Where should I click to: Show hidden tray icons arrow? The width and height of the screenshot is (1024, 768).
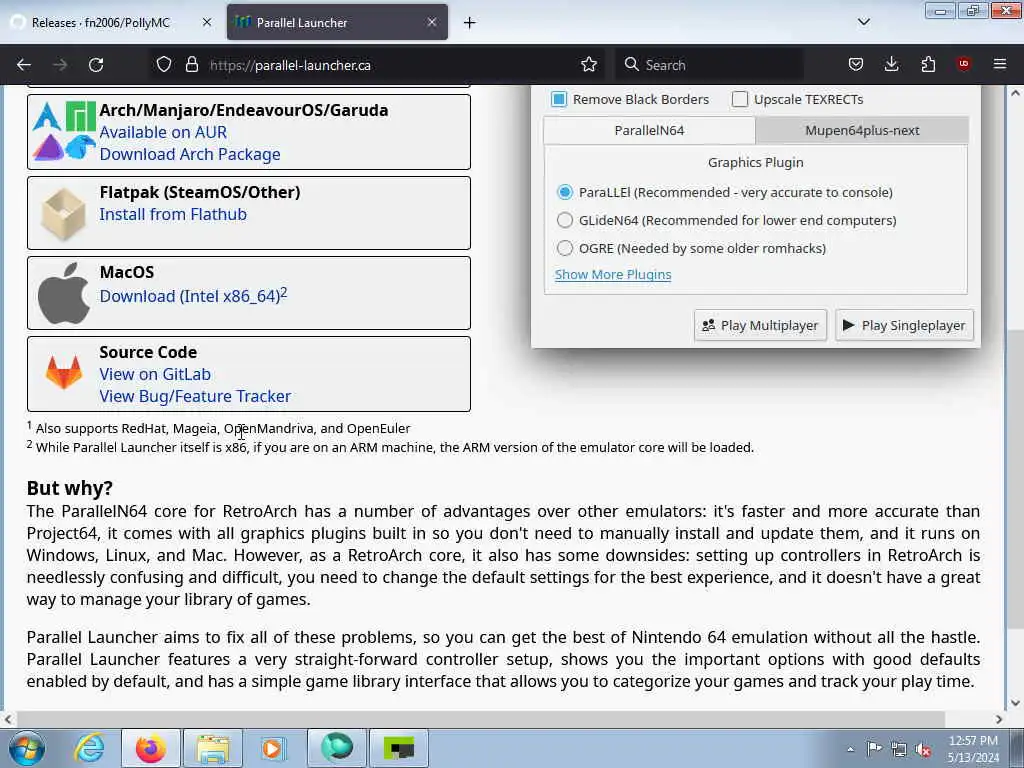(850, 749)
